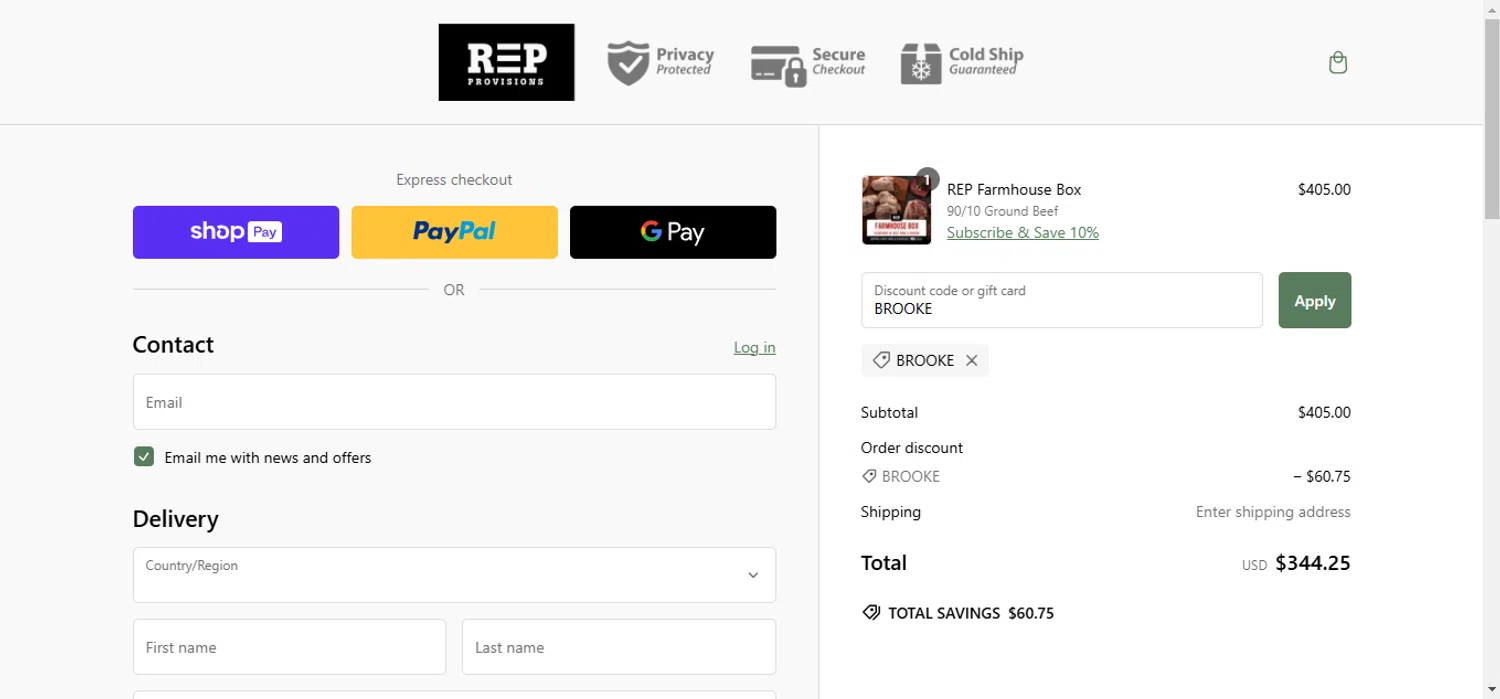
Task: Click the Cold Ship Guaranteed box badge
Action: click(961, 63)
